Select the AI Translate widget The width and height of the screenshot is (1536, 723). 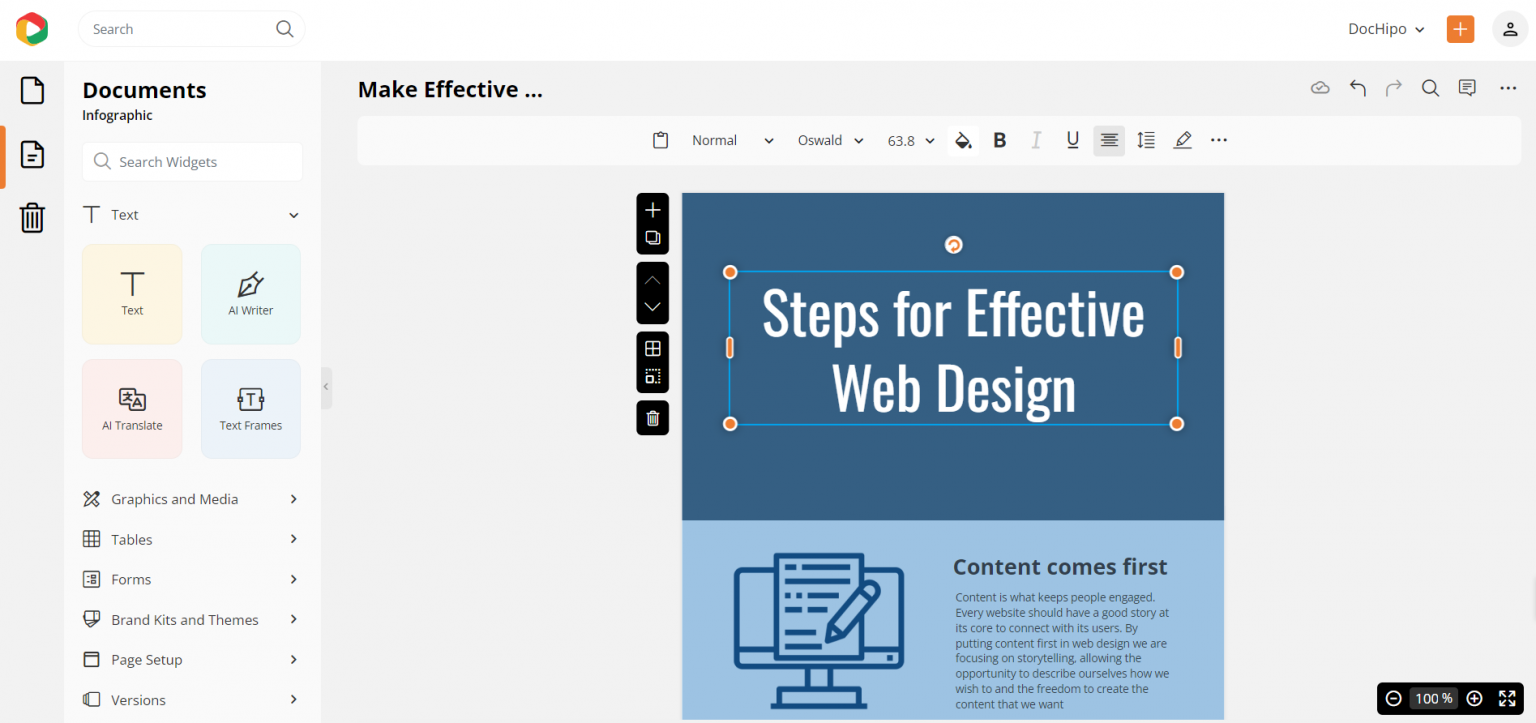131,408
